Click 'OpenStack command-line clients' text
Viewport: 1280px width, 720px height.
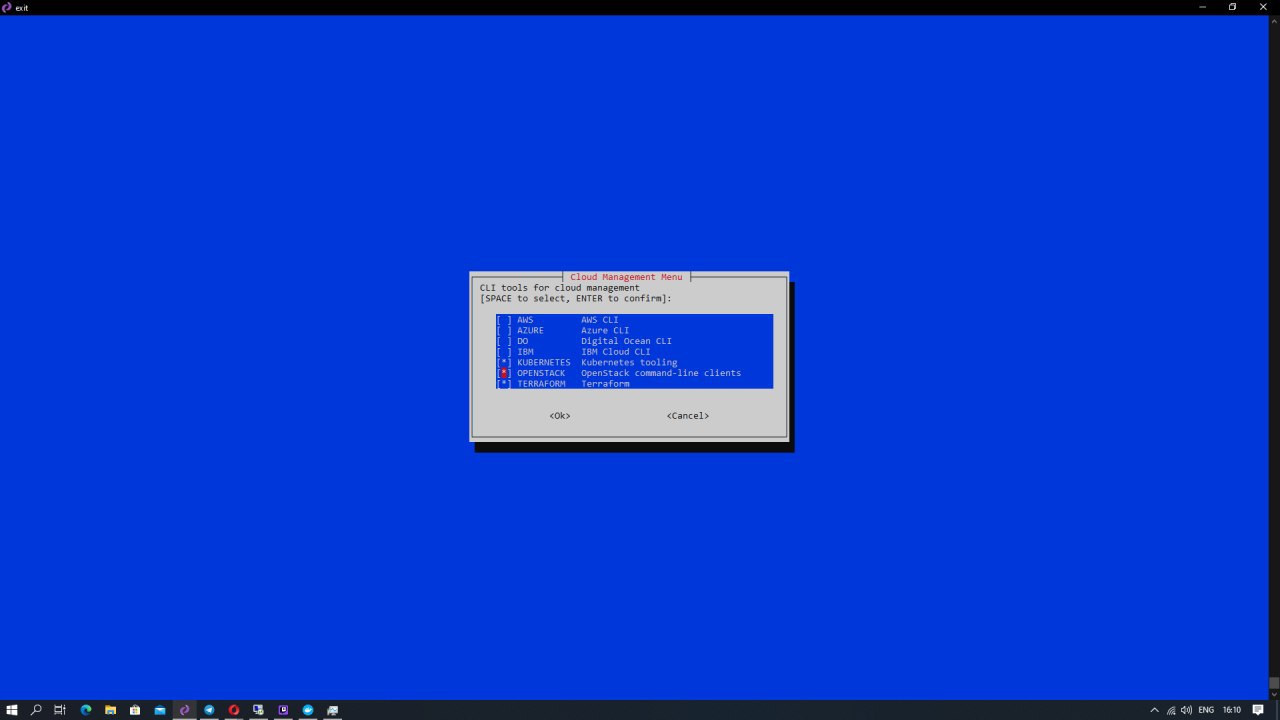coord(661,373)
